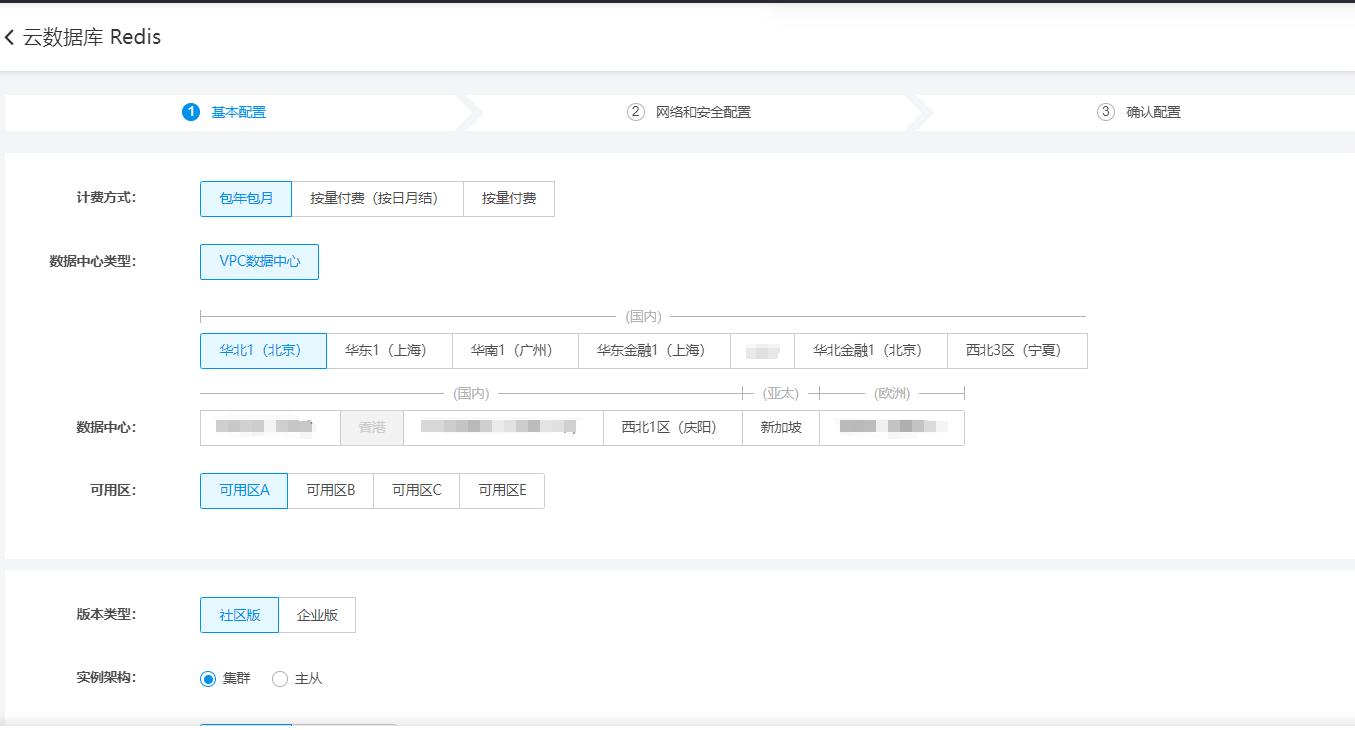
Task: Select 华东1（上海）region
Action: pyautogui.click(x=389, y=351)
